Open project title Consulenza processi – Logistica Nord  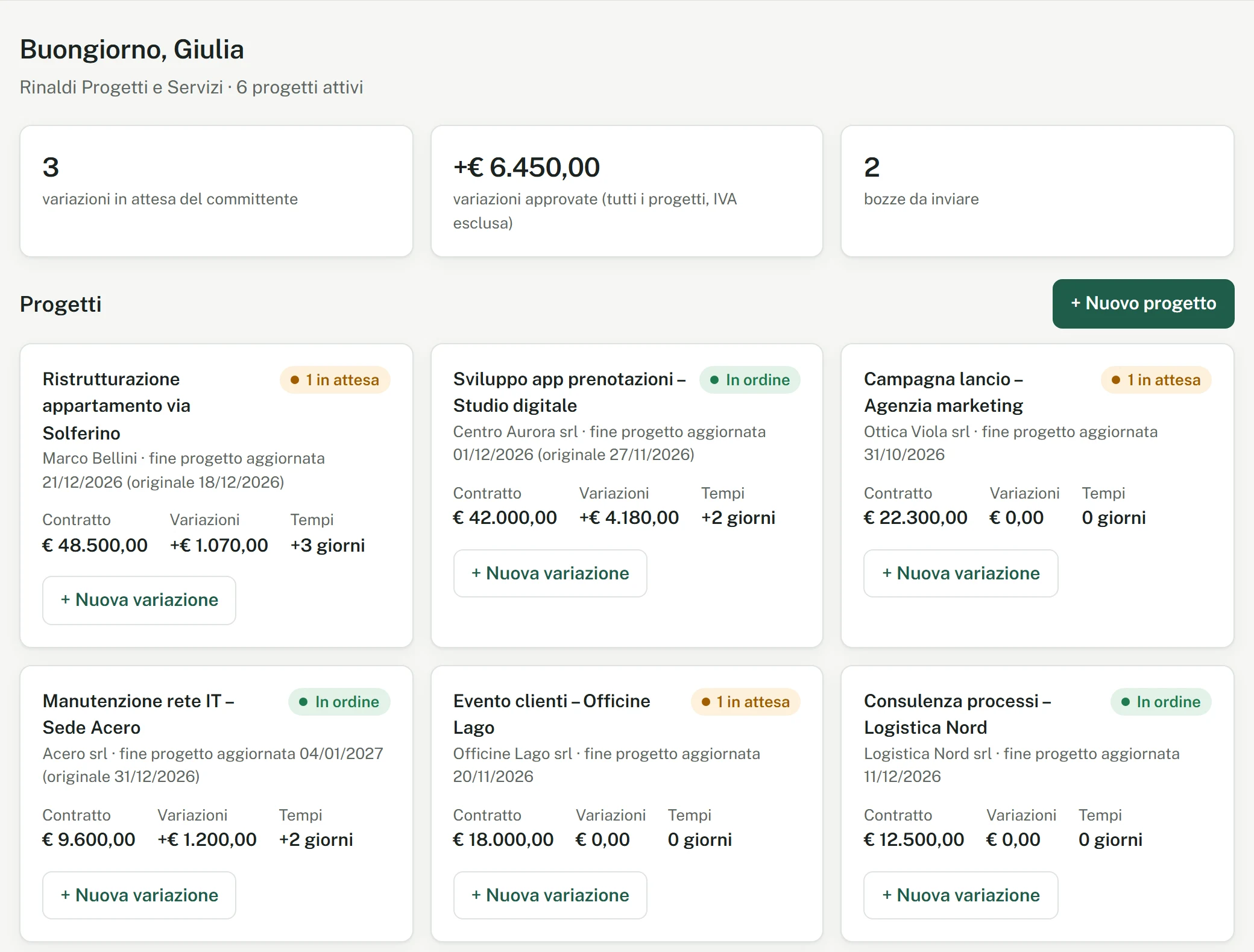point(957,714)
